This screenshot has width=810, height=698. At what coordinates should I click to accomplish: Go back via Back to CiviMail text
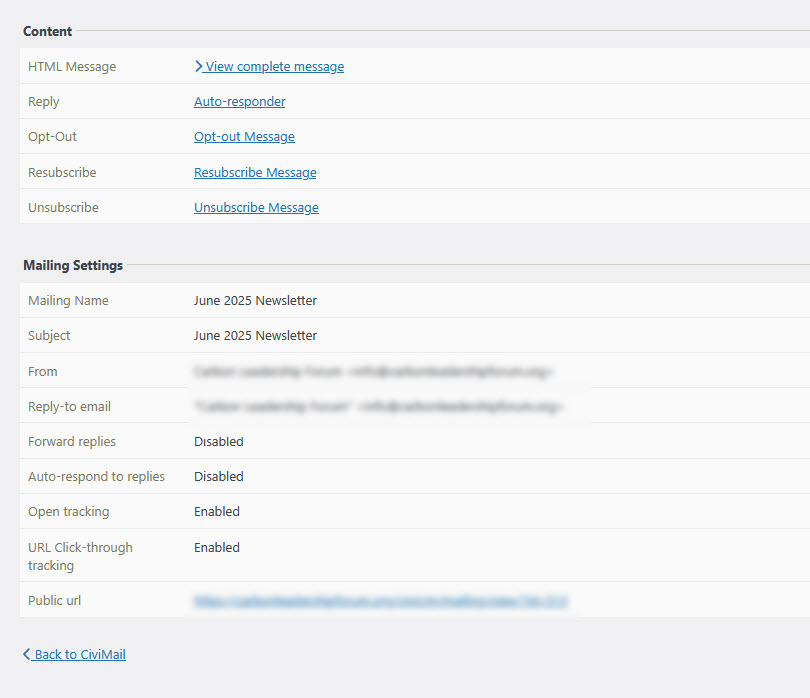pyautogui.click(x=80, y=655)
